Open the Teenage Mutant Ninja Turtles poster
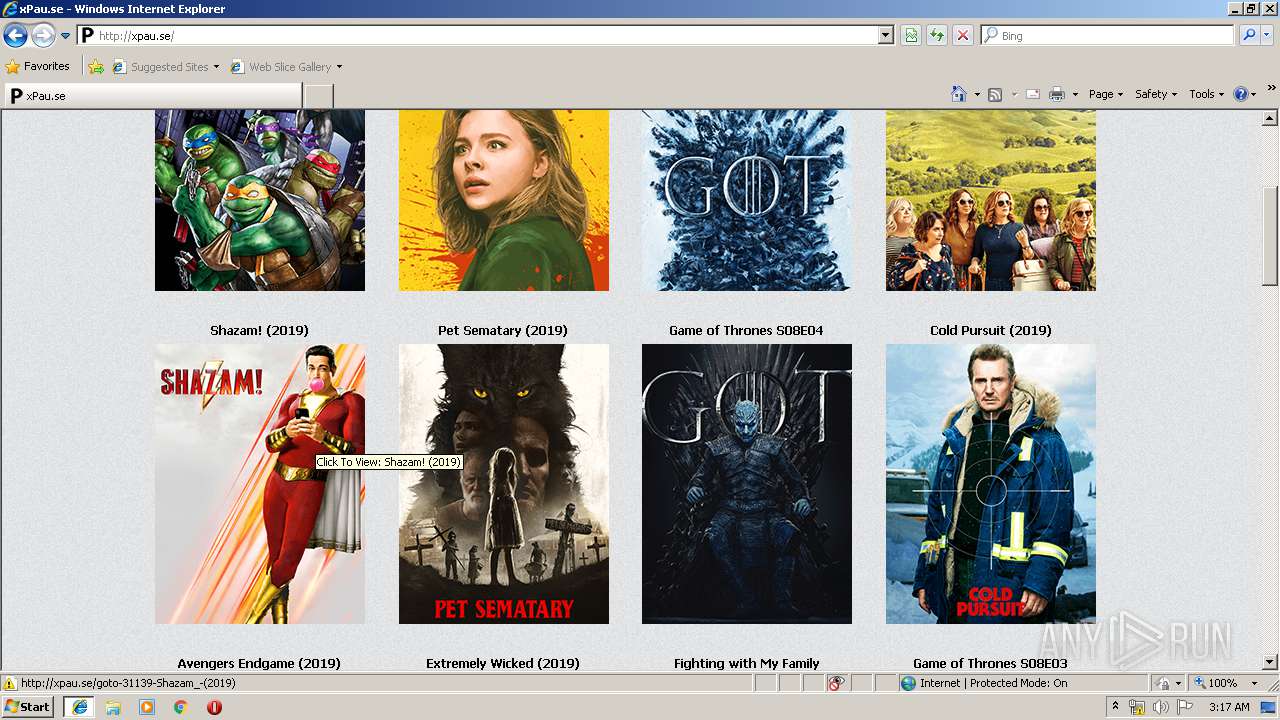The height and width of the screenshot is (720, 1280). click(x=260, y=200)
